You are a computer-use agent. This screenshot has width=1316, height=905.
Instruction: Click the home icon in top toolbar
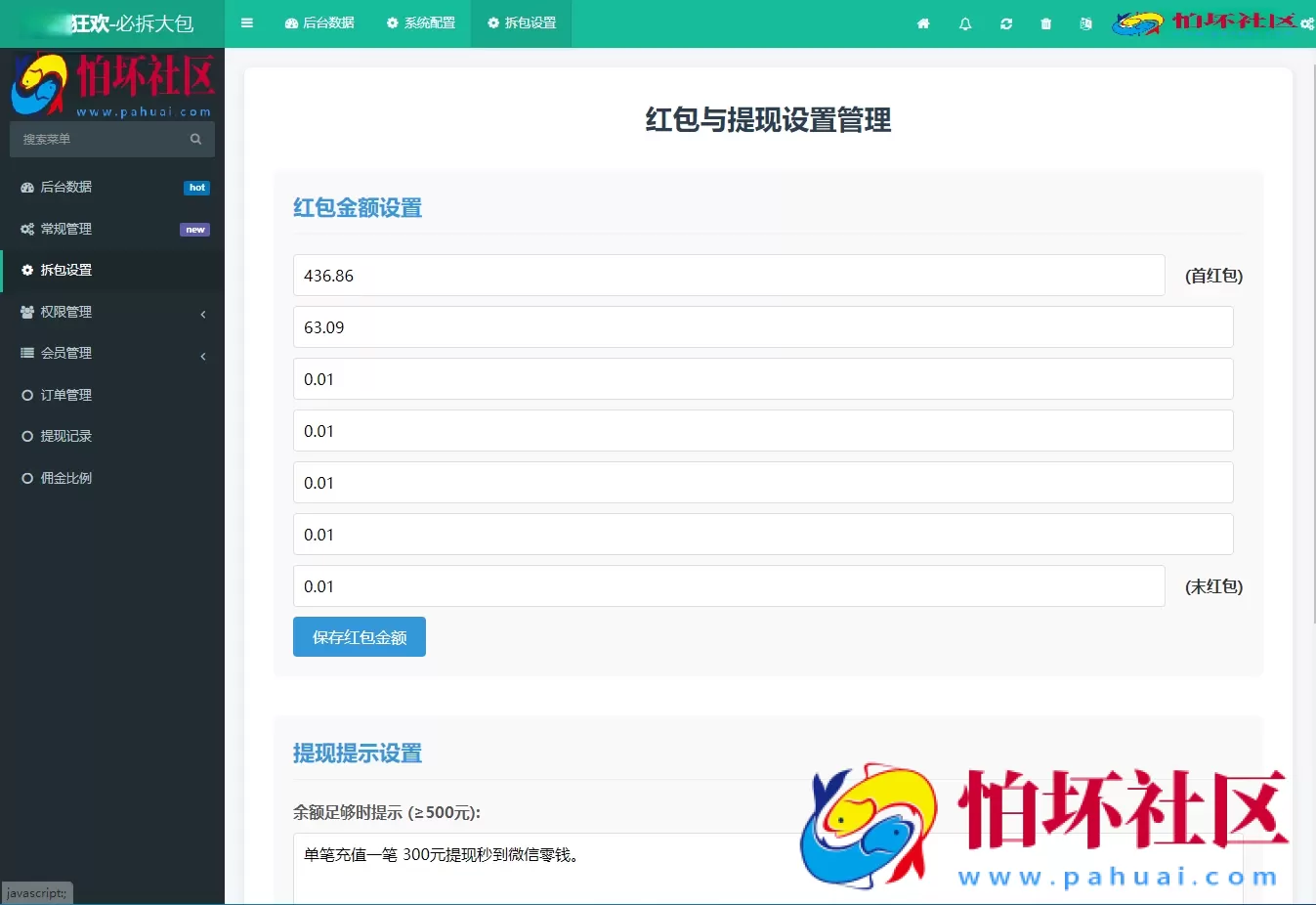pyautogui.click(x=923, y=23)
